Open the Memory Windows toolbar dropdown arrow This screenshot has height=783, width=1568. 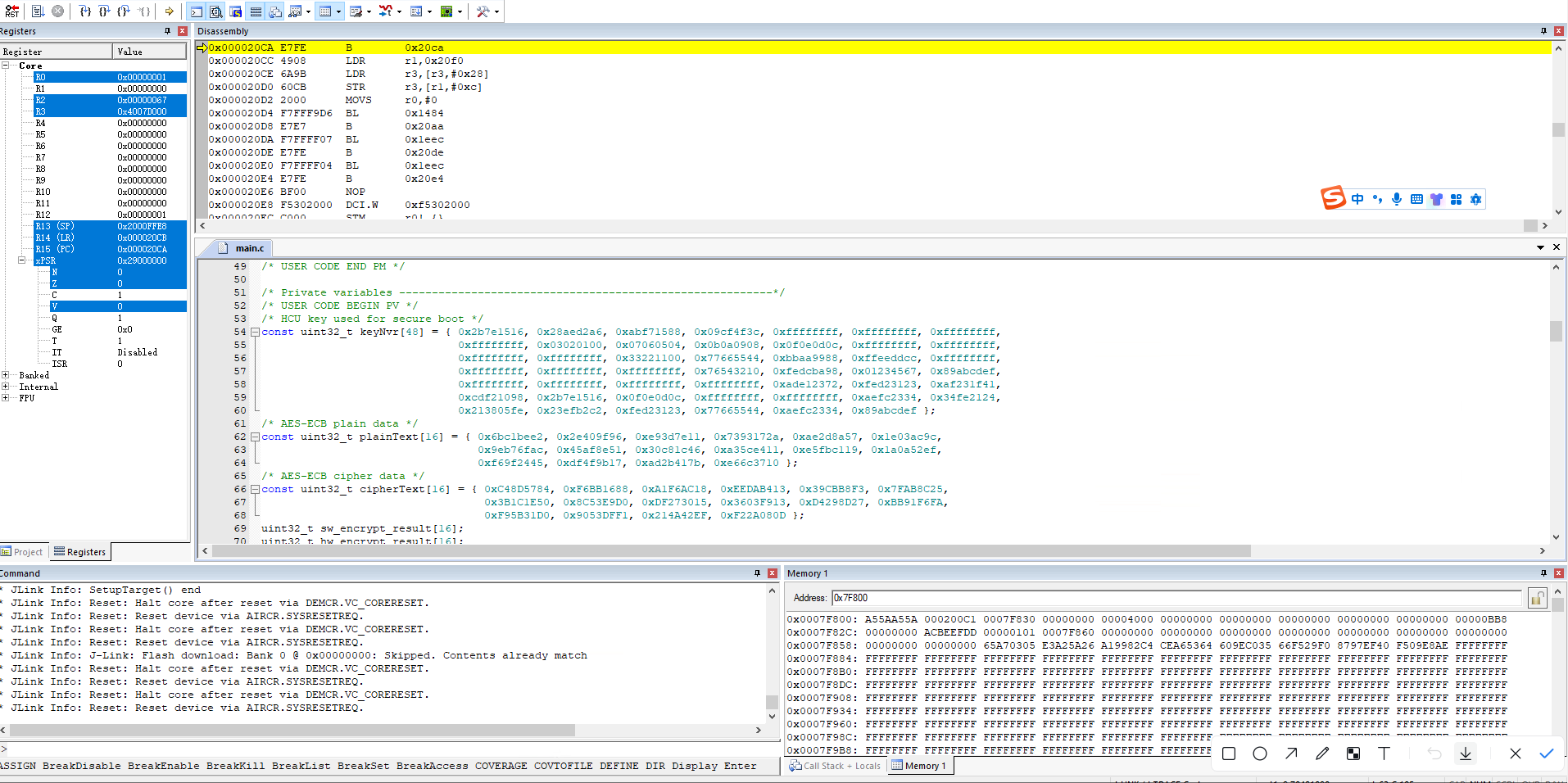(338, 11)
